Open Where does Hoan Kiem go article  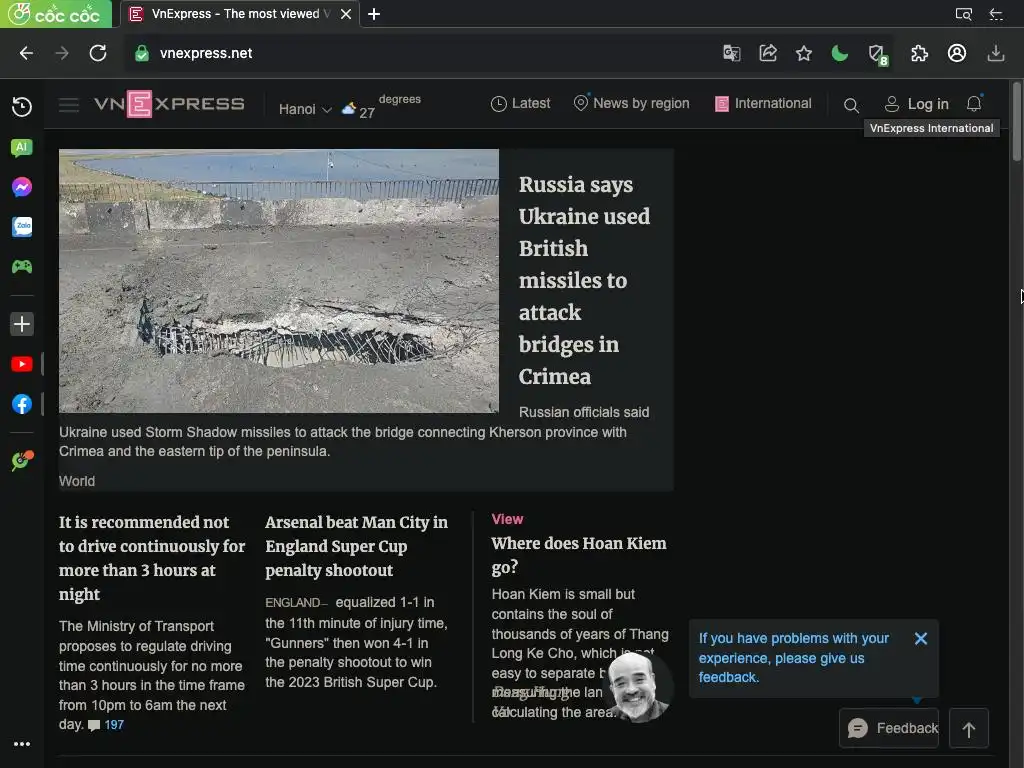point(579,555)
